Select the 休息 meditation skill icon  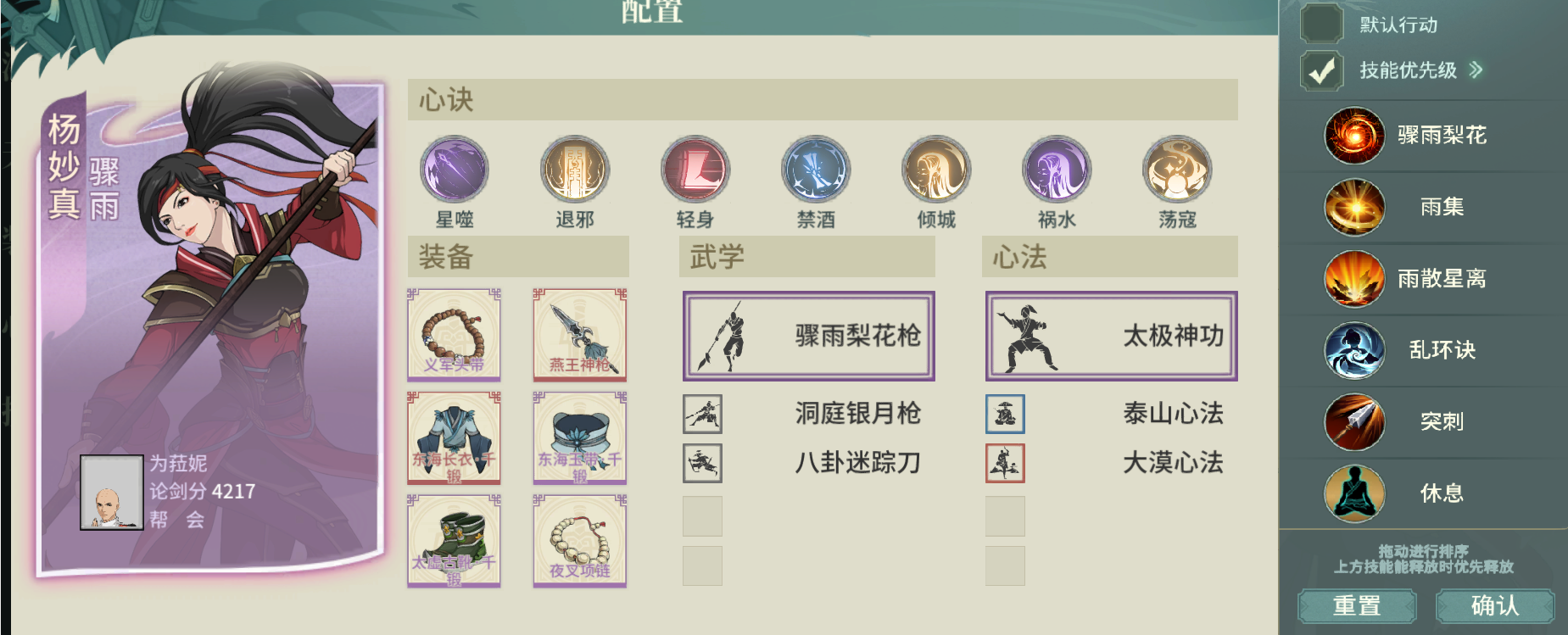(x=1355, y=493)
